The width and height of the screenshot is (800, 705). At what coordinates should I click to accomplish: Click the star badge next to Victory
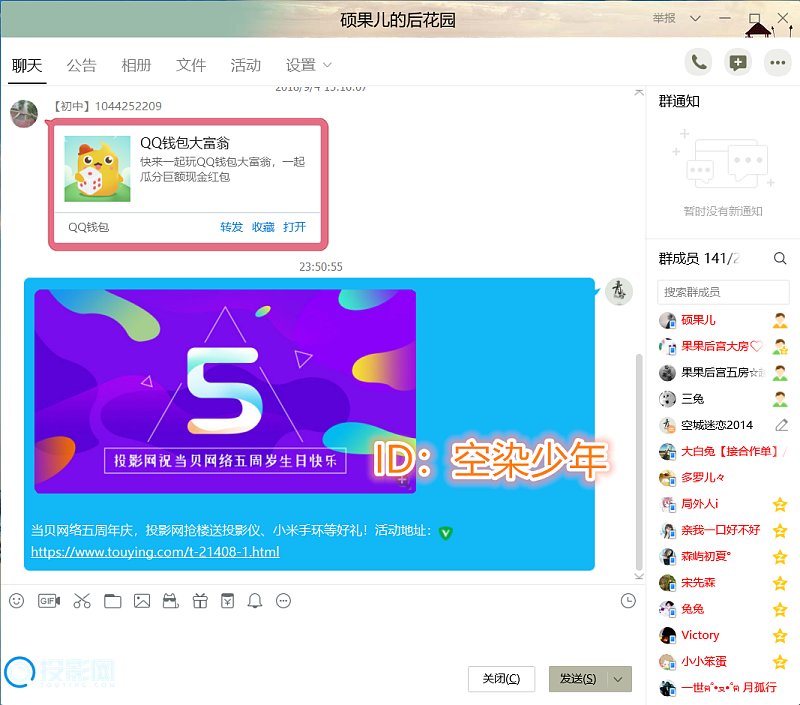click(780, 635)
